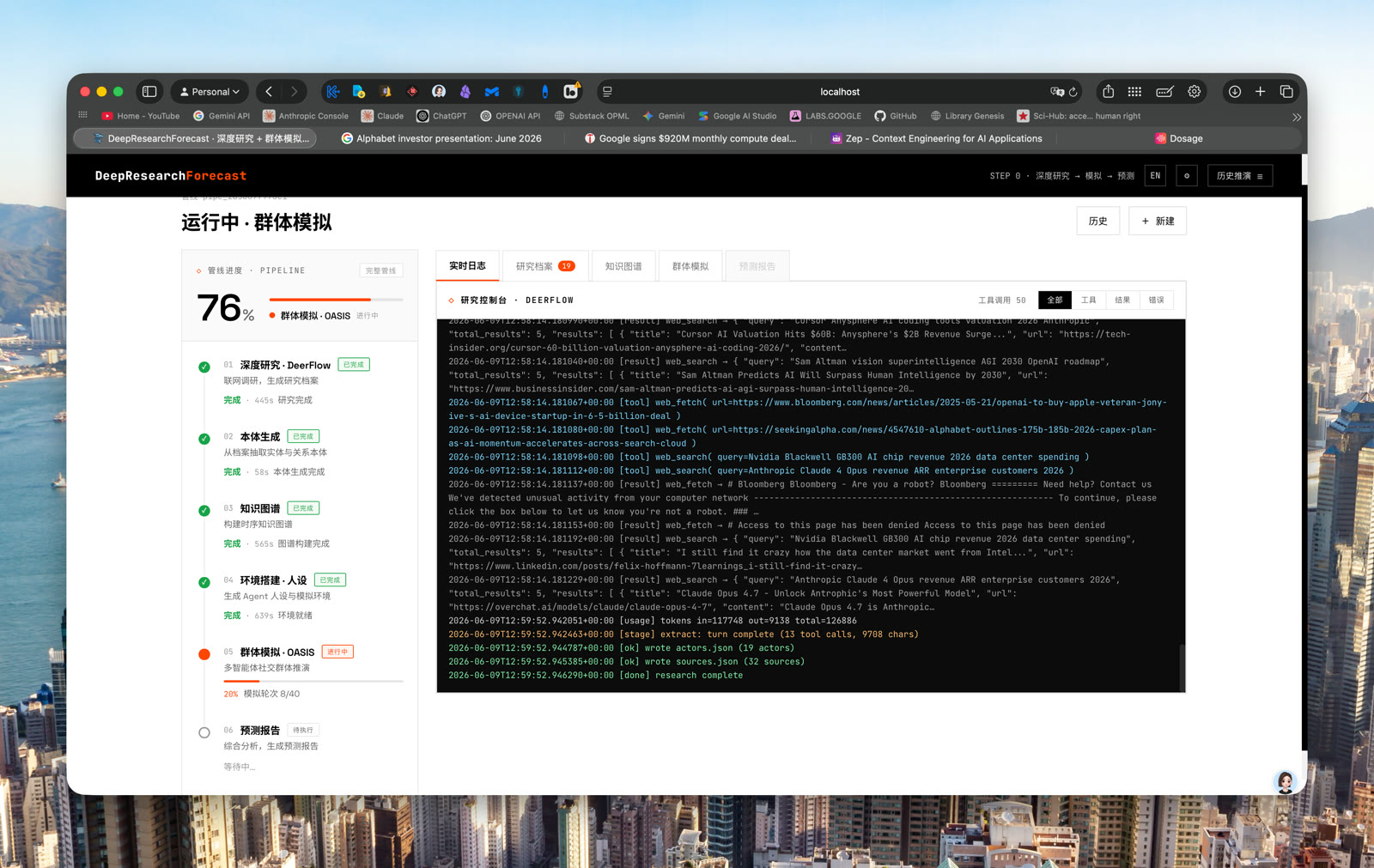The width and height of the screenshot is (1374, 868).
Task: Expand step 01 深度研究 · DeerFlow
Action: point(300,381)
